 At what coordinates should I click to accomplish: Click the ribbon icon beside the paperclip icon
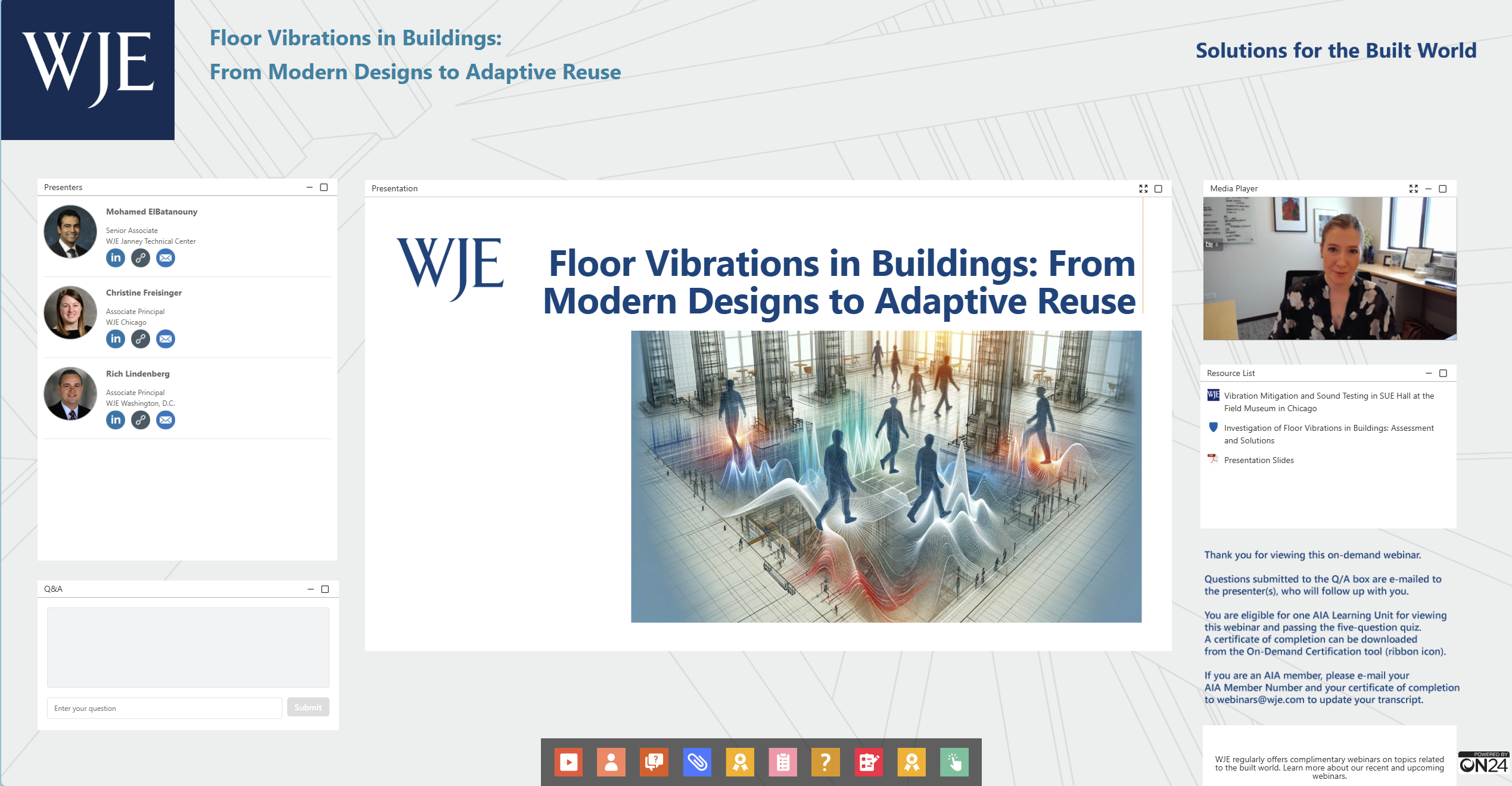point(740,762)
